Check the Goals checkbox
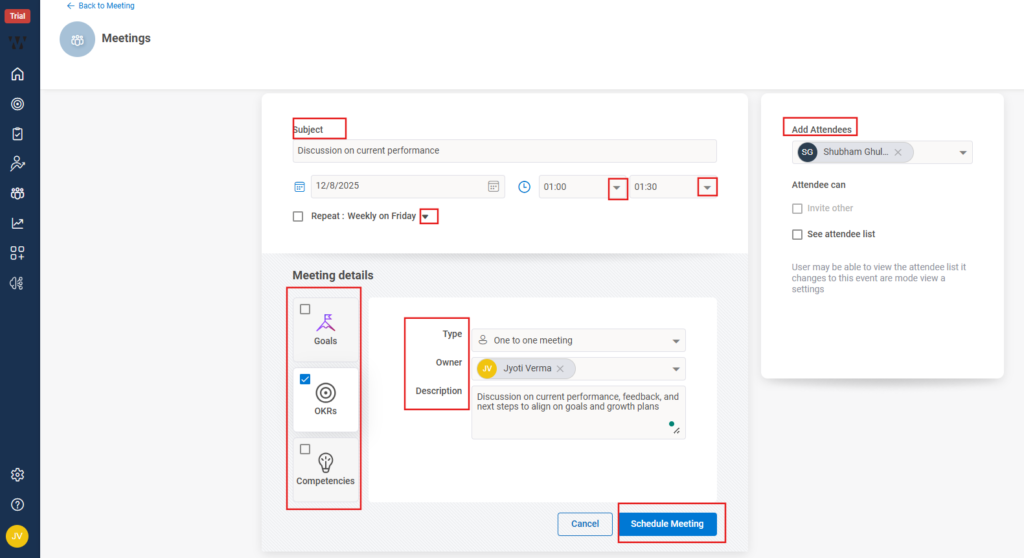 click(305, 309)
